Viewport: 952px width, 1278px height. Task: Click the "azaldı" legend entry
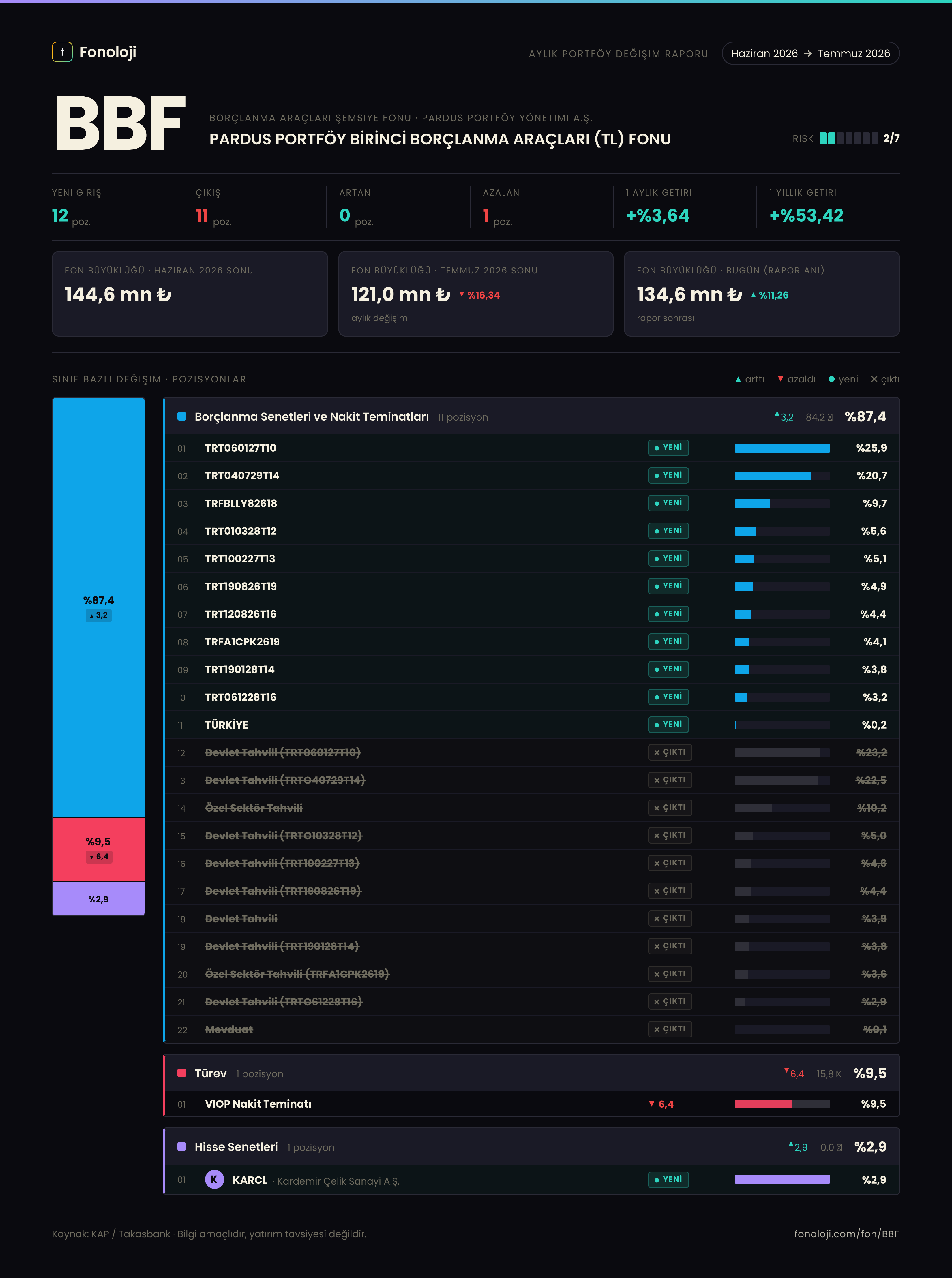797,379
